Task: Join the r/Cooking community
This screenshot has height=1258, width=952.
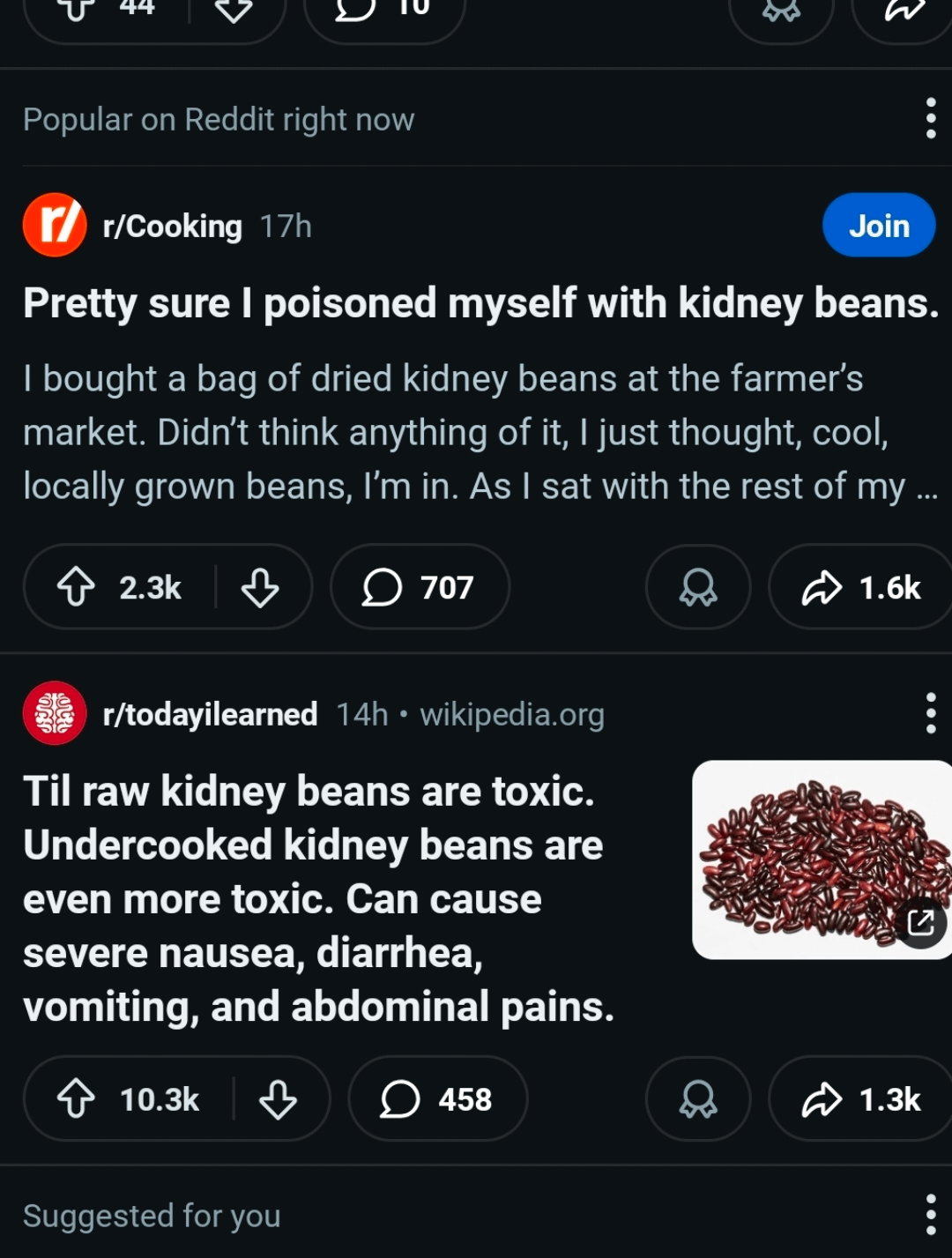Action: [x=878, y=226]
